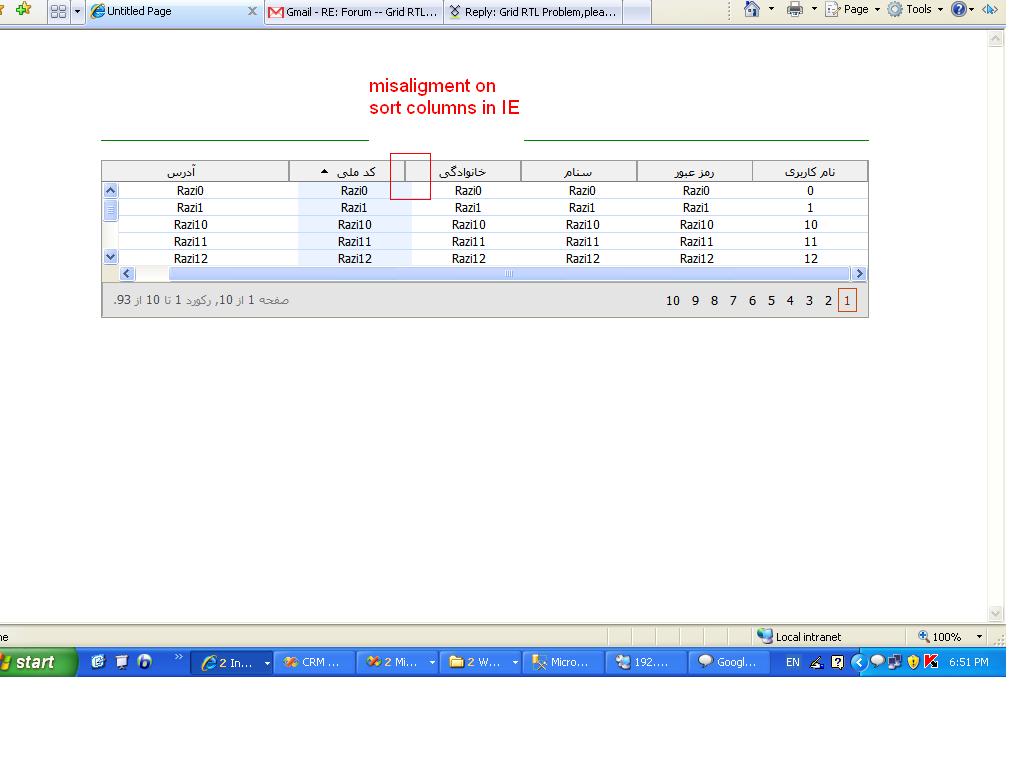Image resolution: width=1024 pixels, height=768 pixels.
Task: Go to pager page 8
Action: click(x=714, y=300)
